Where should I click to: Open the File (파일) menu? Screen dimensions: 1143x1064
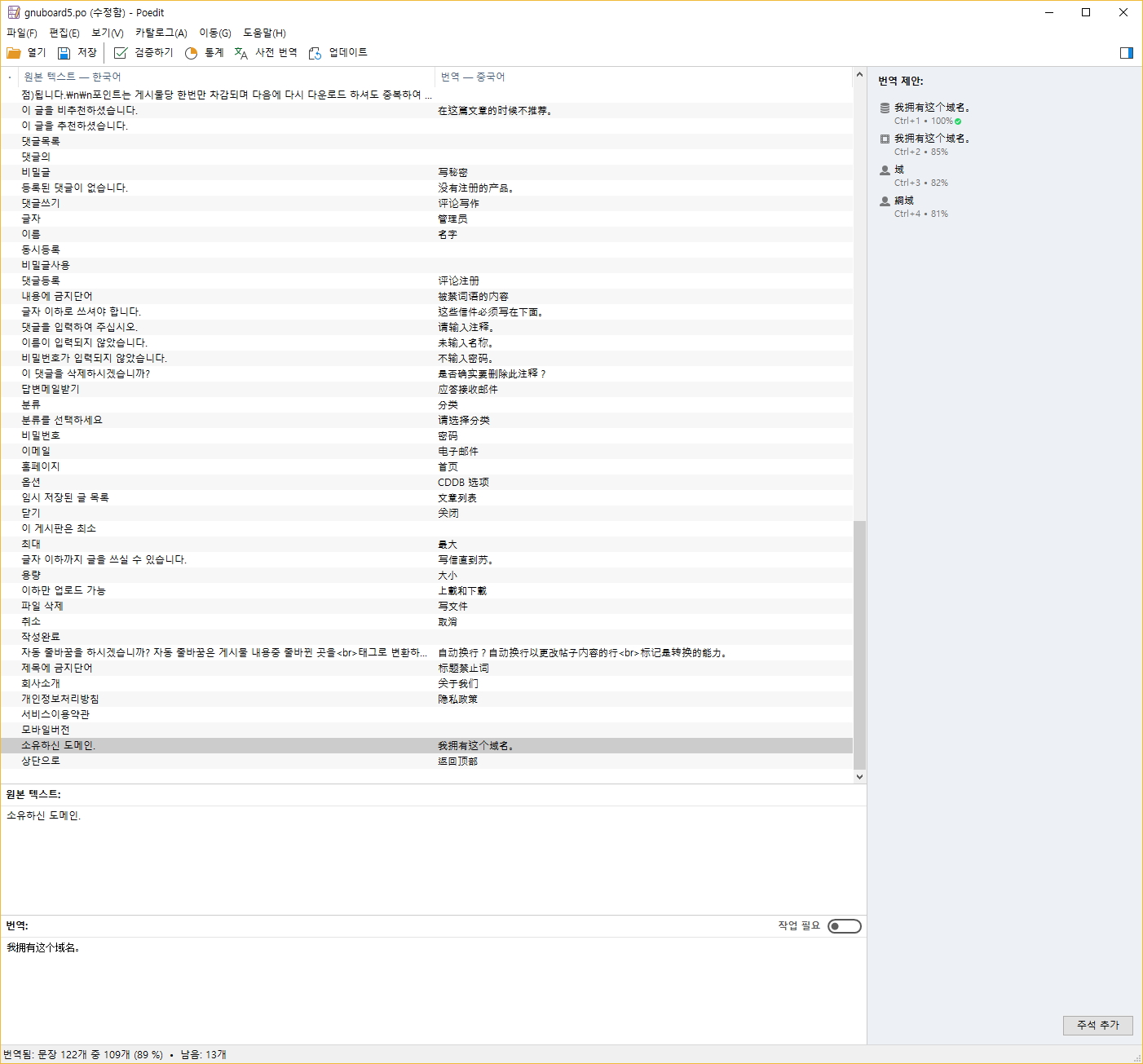(x=22, y=33)
